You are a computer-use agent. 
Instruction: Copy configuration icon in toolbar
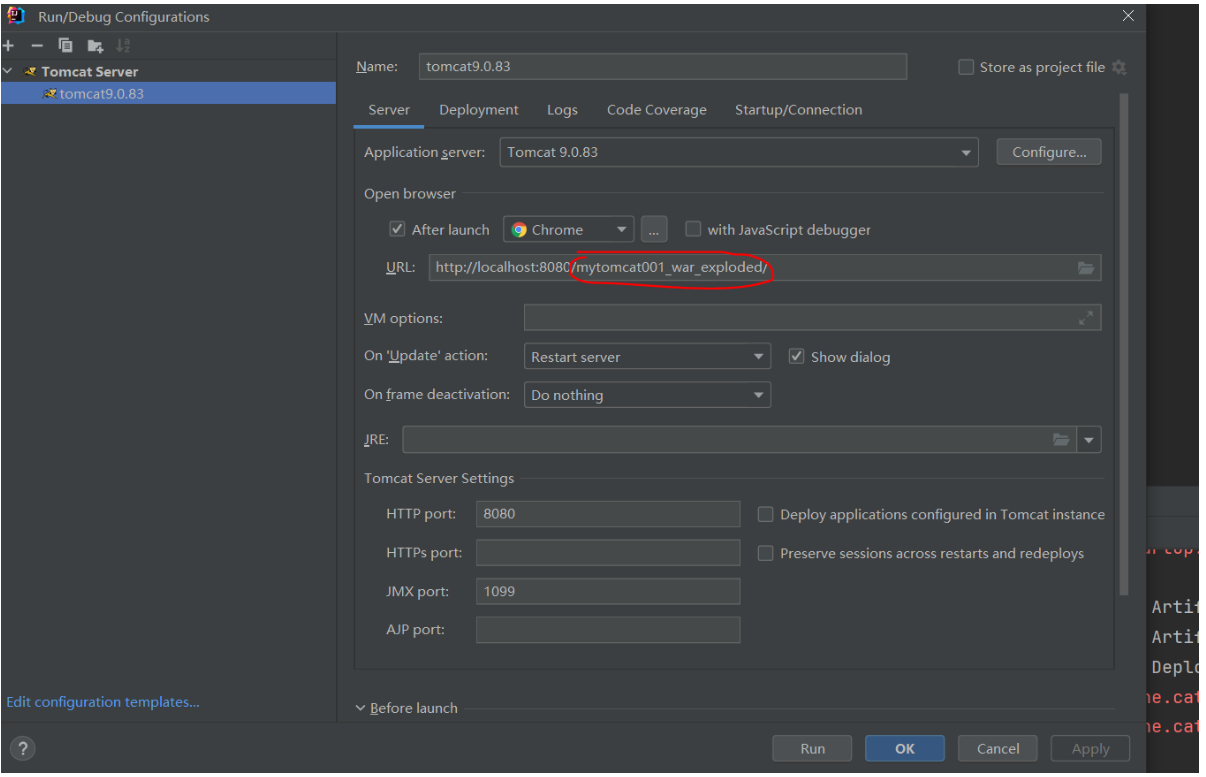66,45
